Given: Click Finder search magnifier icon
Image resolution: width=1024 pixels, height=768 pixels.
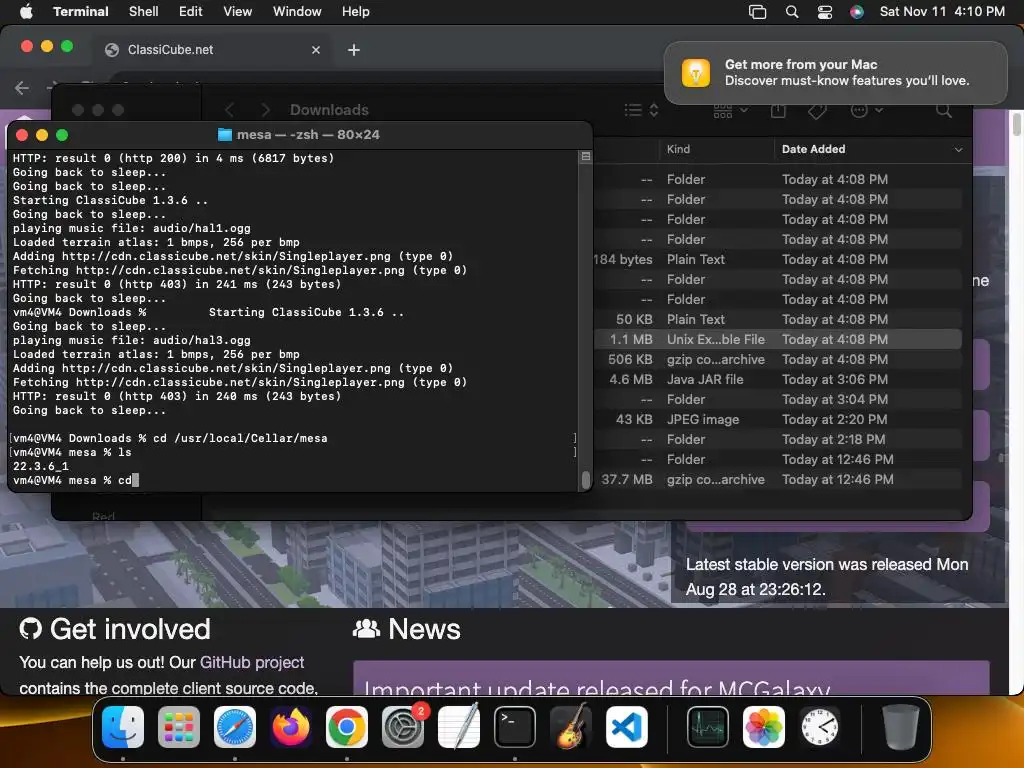Looking at the screenshot, I should click(x=944, y=110).
